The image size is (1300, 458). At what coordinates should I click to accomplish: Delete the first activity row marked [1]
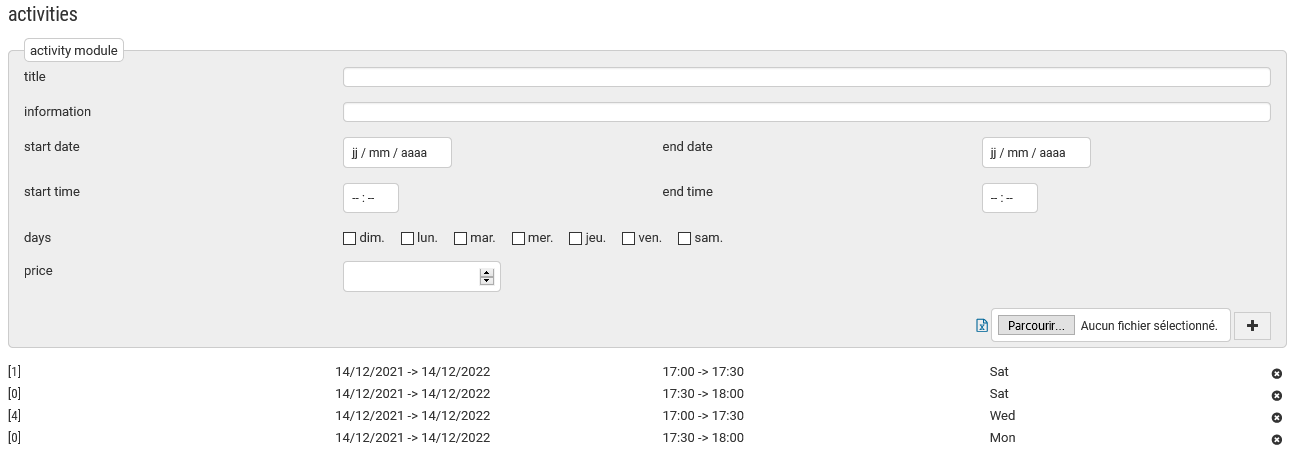[1276, 373]
